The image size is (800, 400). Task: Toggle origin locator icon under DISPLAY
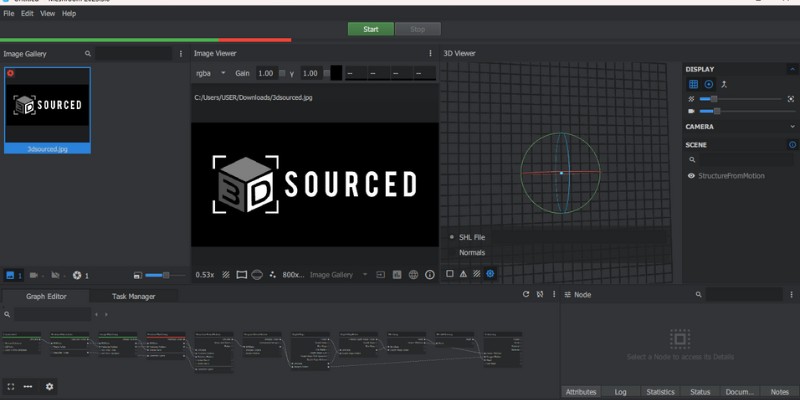pos(724,85)
